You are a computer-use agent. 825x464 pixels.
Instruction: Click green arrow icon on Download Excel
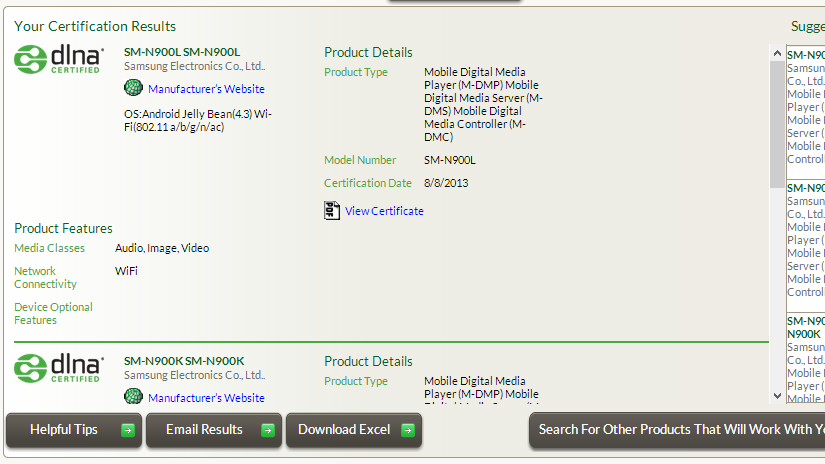408,430
